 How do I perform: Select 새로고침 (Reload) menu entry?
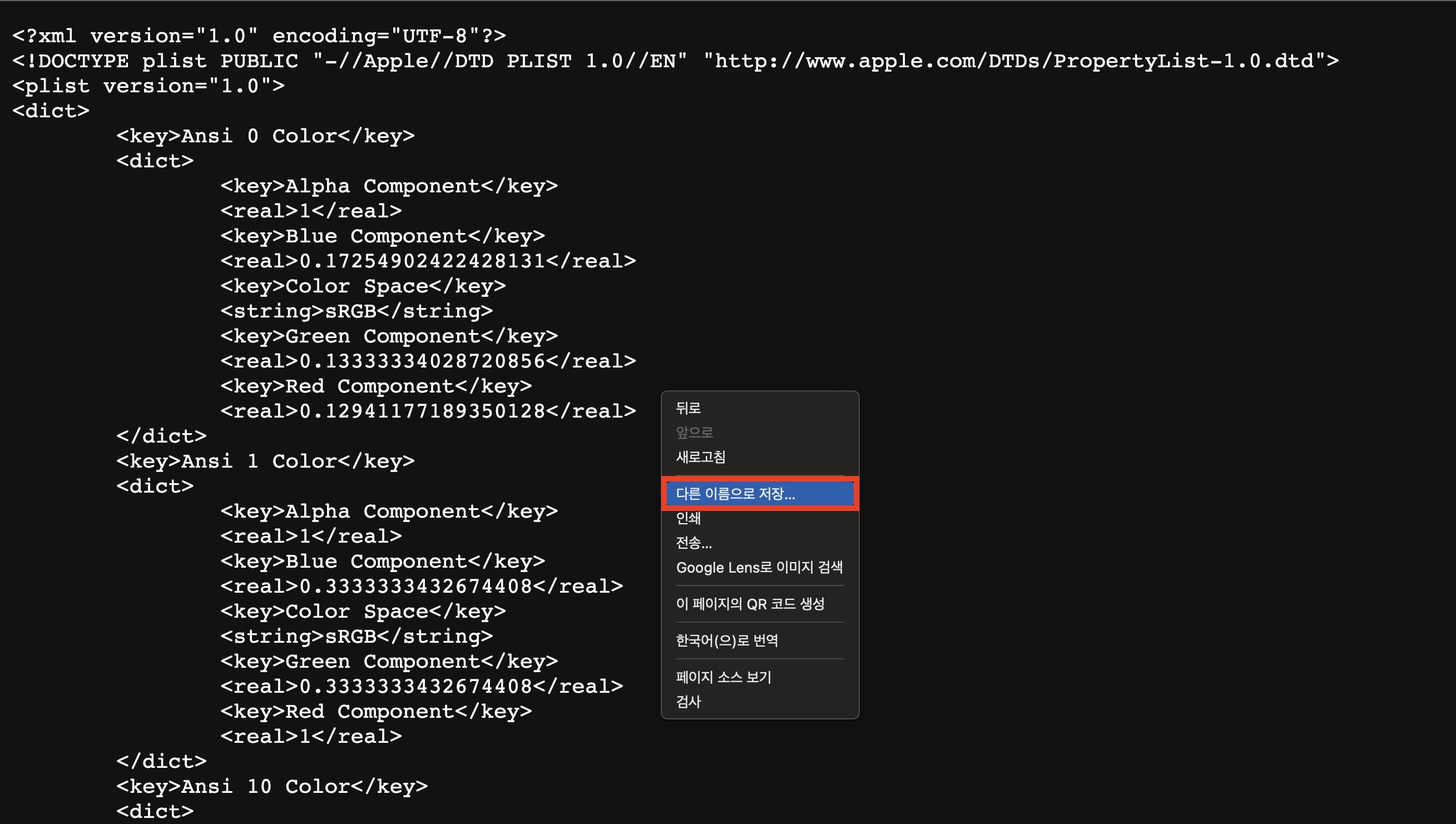(x=701, y=456)
